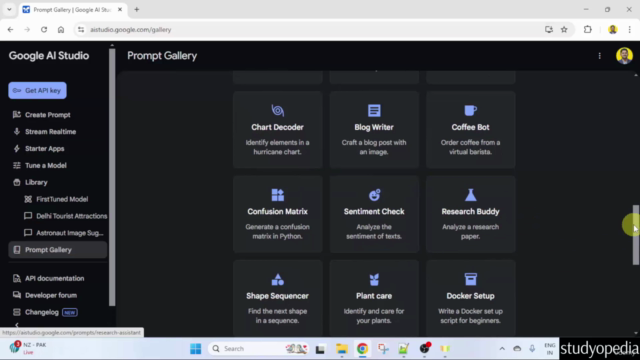Open a new browser tab
The height and width of the screenshot is (360, 640).
tap(137, 9)
